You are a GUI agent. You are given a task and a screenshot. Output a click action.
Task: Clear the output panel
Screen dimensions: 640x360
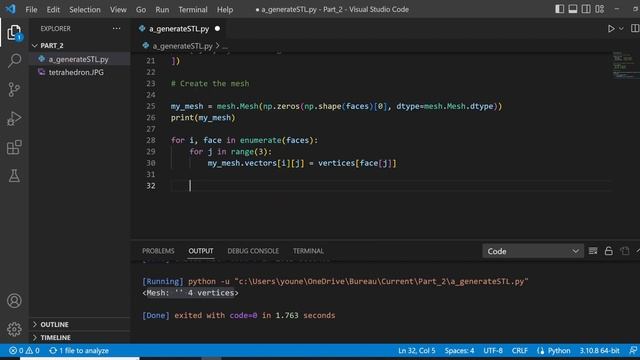593,251
